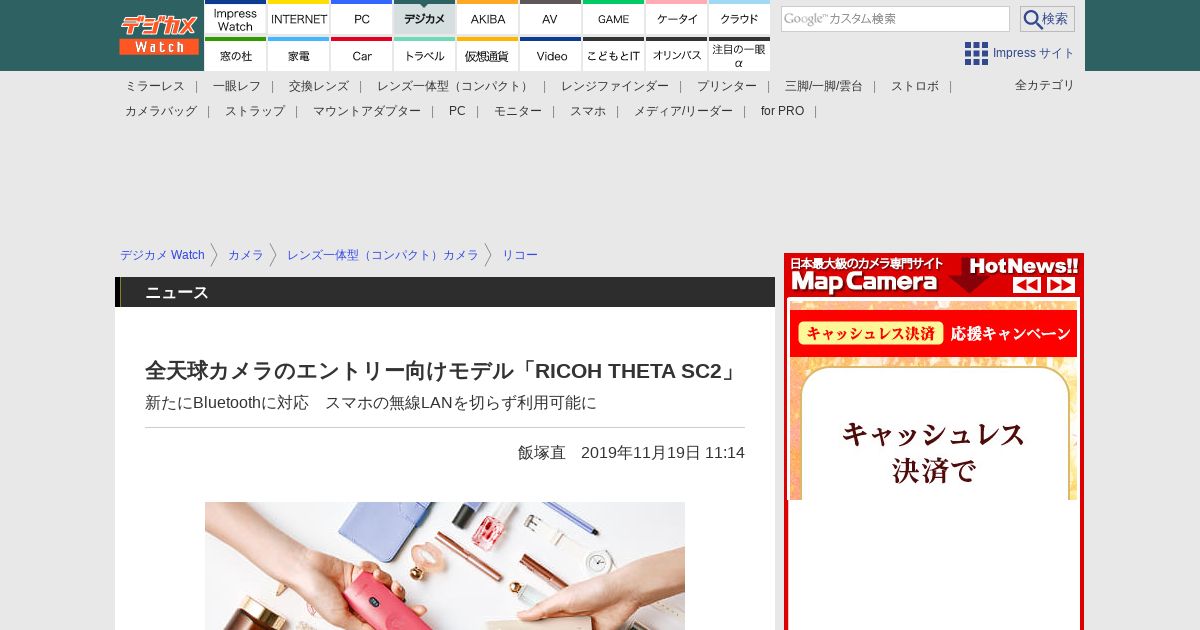The height and width of the screenshot is (630, 1200).
Task: Click the Google custom search field
Action: [x=895, y=19]
